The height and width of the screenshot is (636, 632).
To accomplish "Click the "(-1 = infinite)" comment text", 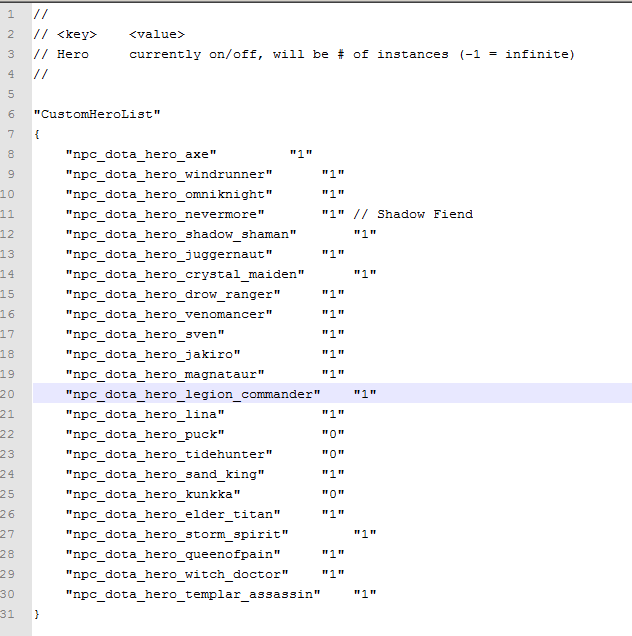I will point(517,54).
